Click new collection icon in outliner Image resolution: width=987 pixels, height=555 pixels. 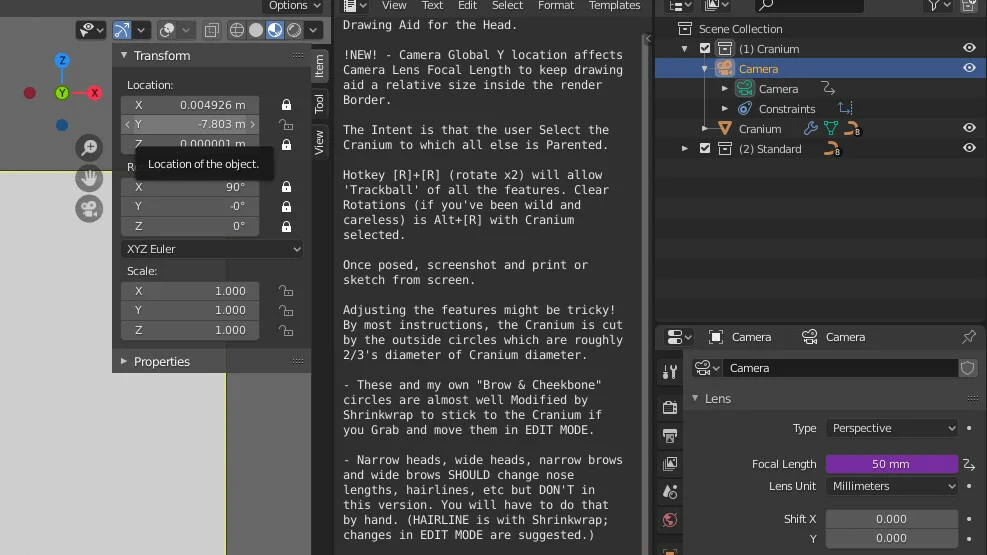tap(969, 6)
